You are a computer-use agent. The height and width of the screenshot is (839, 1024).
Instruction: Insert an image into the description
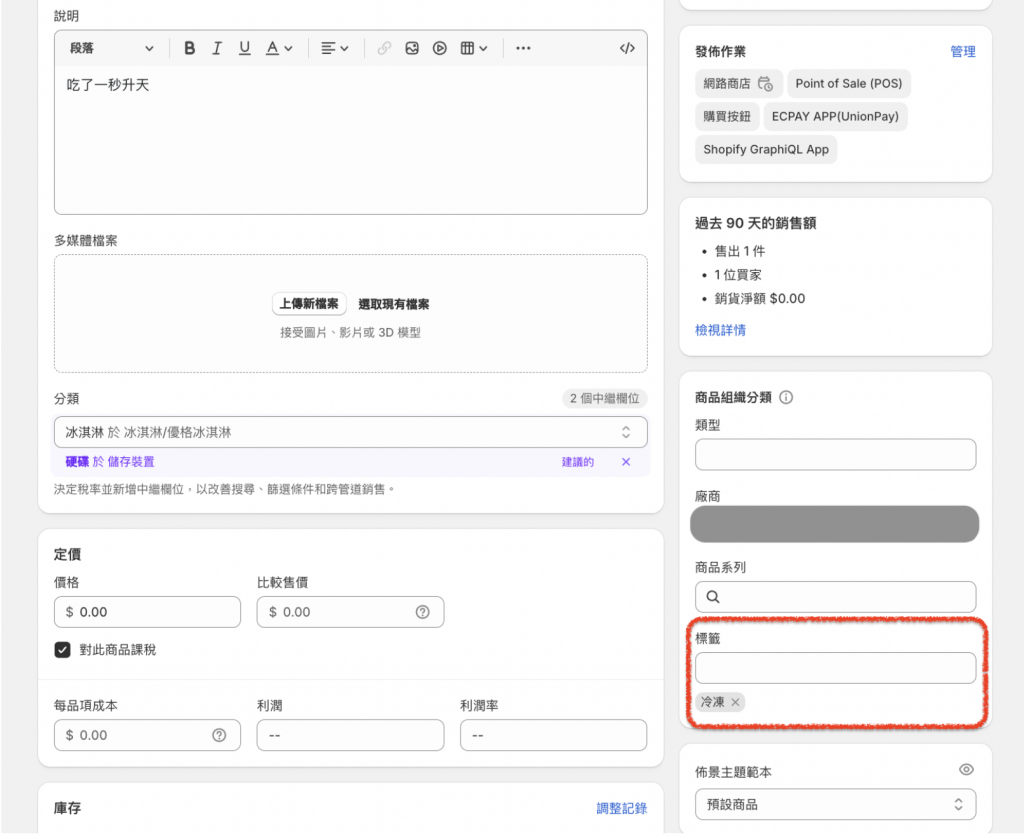click(411, 48)
